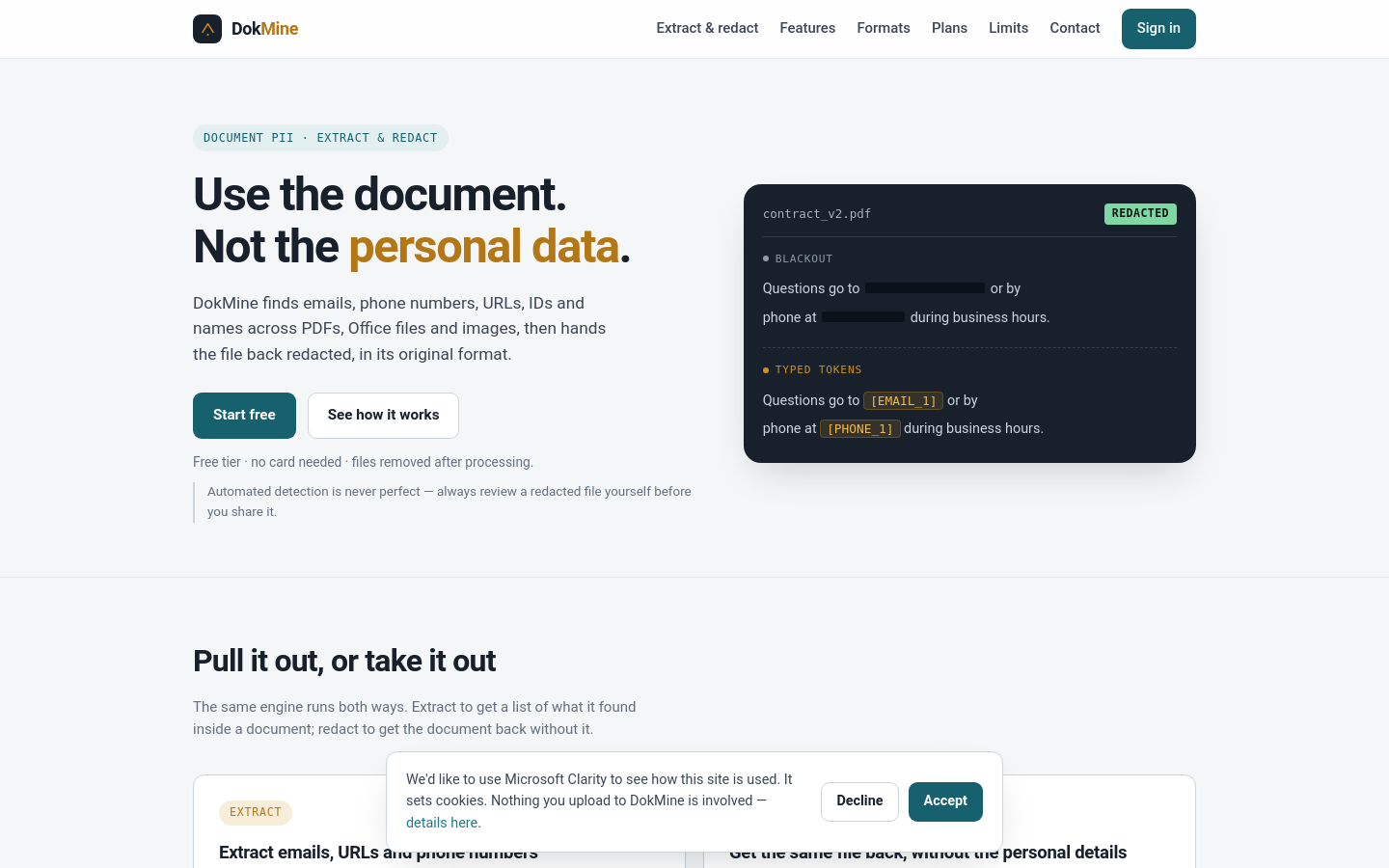Open the Formats nav link
1389x868 pixels.
point(884,28)
